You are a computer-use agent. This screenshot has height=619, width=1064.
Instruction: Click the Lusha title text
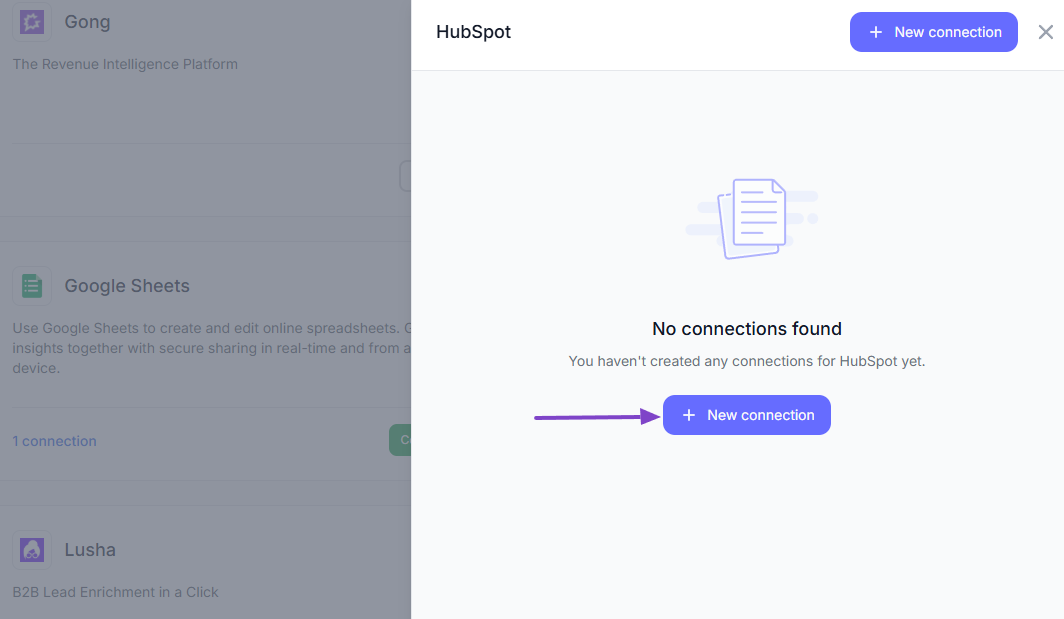point(90,550)
